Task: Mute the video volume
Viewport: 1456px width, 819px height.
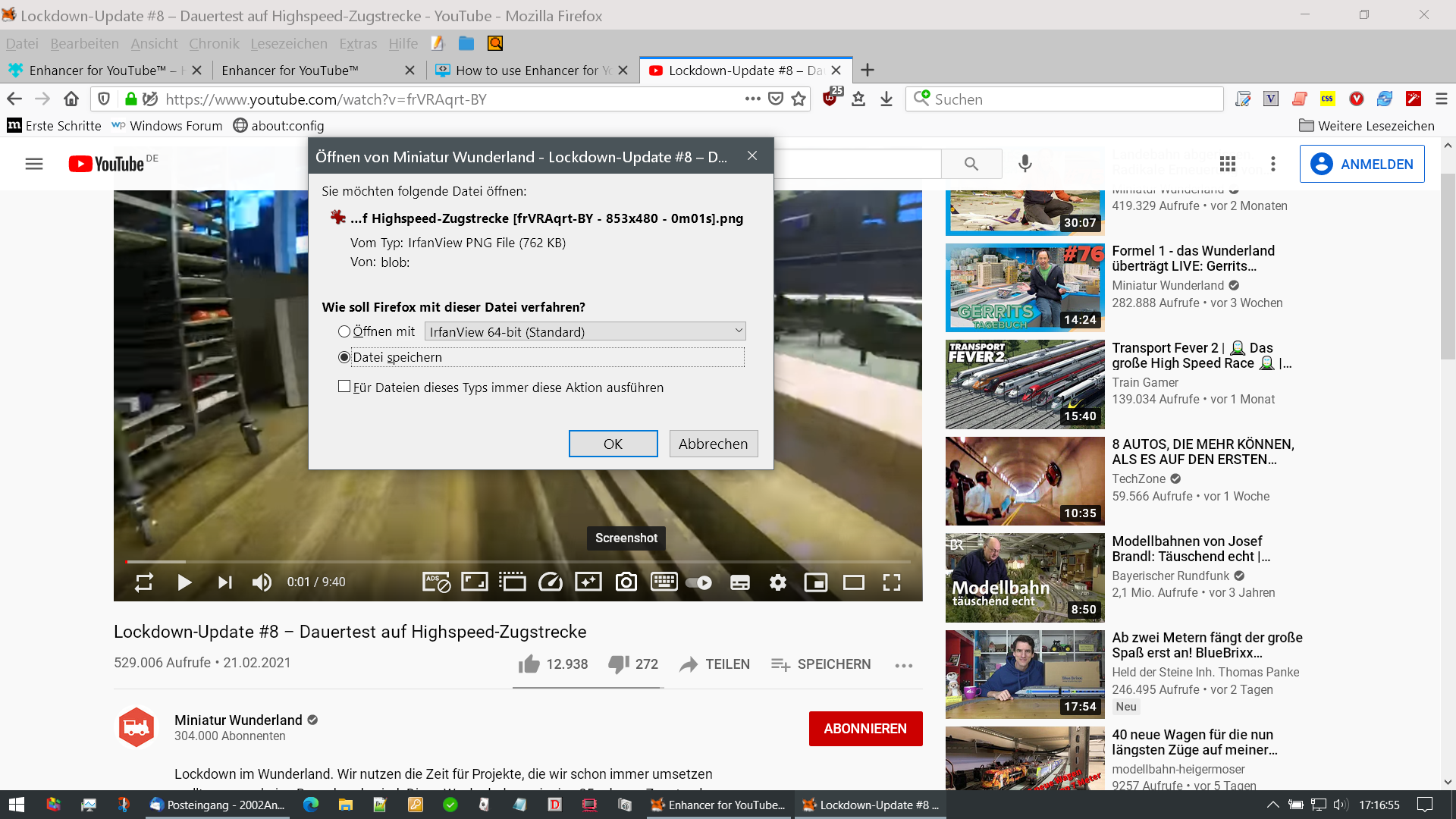Action: coord(262,582)
